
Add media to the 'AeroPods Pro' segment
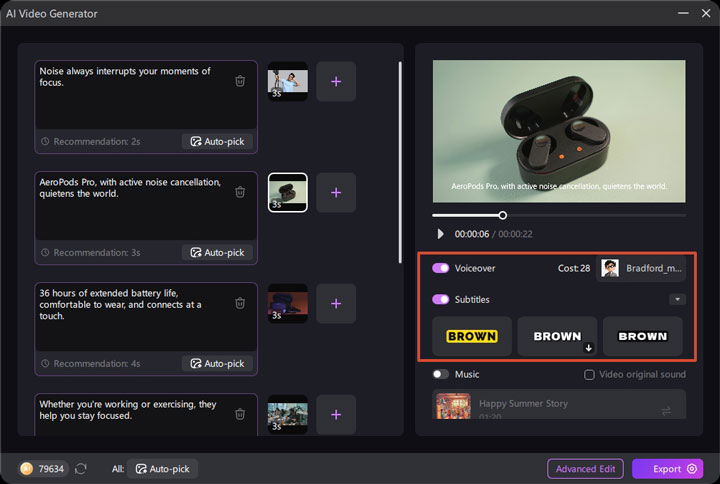(336, 192)
